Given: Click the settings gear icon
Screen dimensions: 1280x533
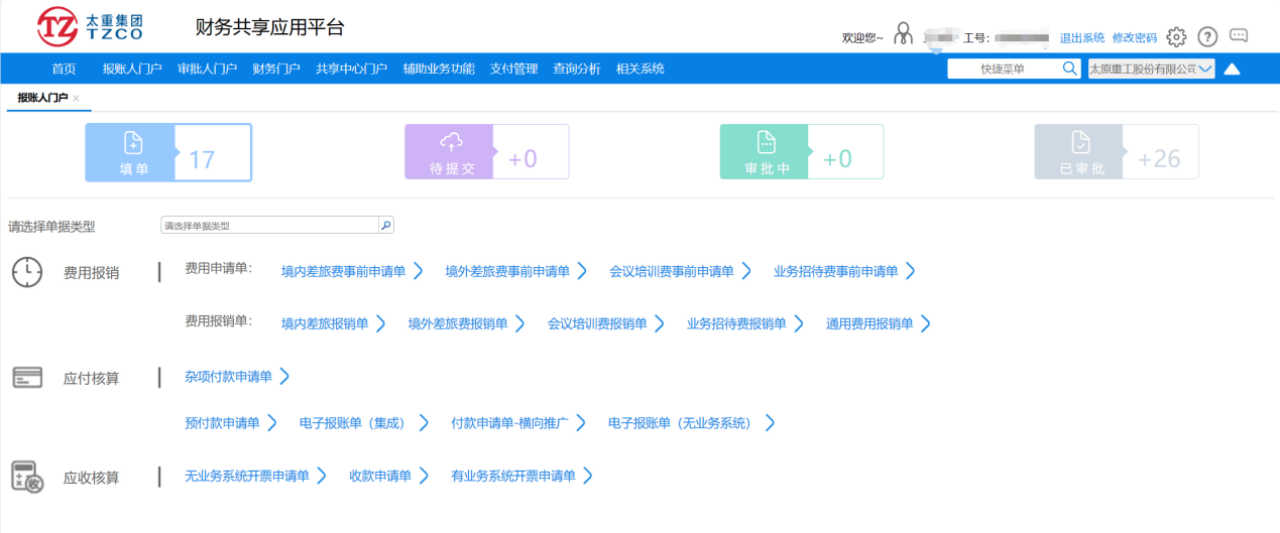Looking at the screenshot, I should [x=1177, y=37].
